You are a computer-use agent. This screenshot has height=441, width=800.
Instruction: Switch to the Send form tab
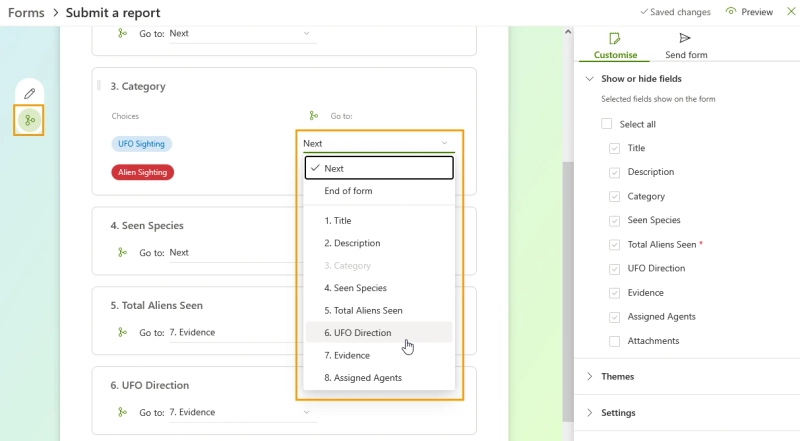(x=686, y=46)
